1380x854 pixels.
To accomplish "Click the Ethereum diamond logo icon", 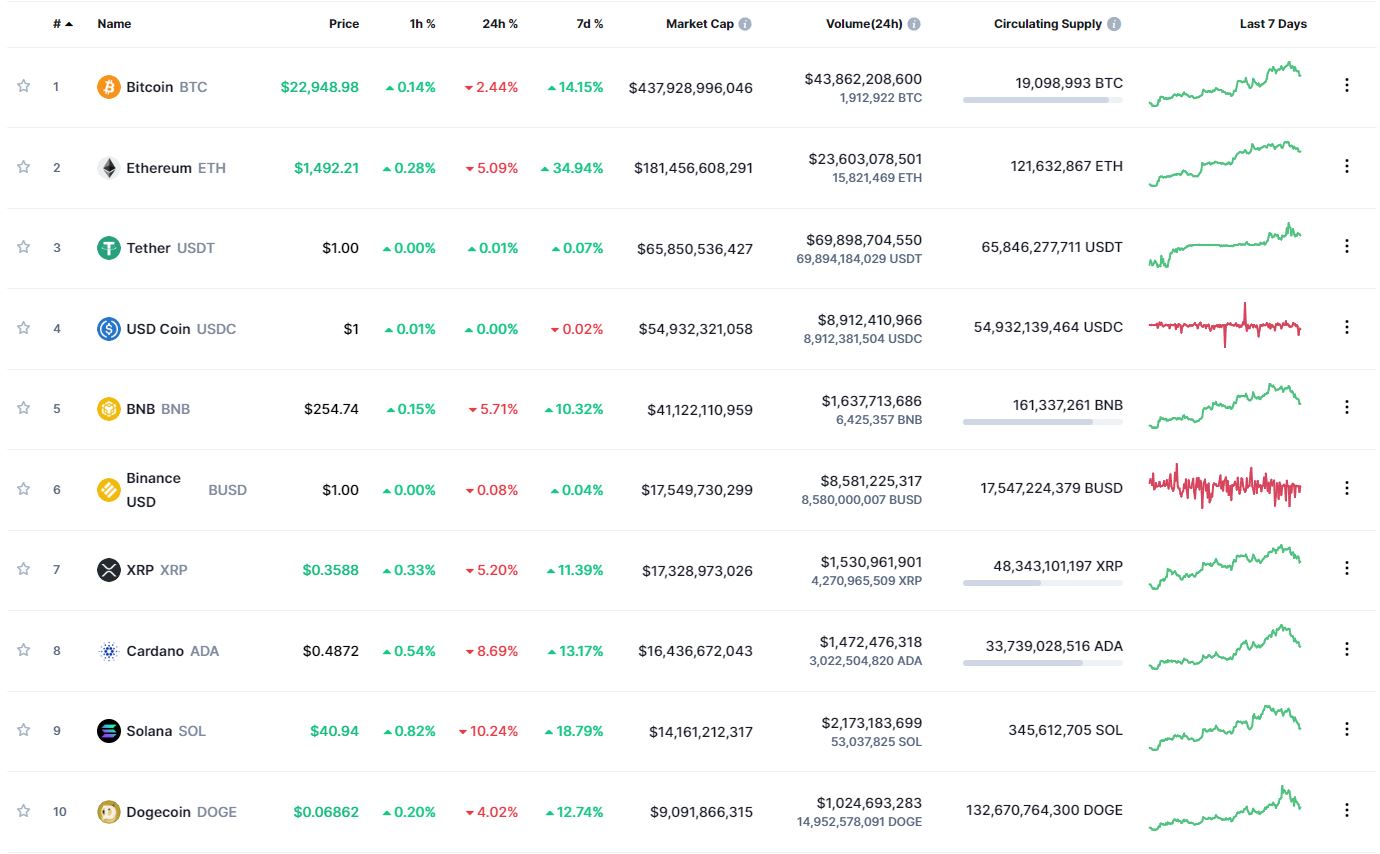I will [108, 168].
